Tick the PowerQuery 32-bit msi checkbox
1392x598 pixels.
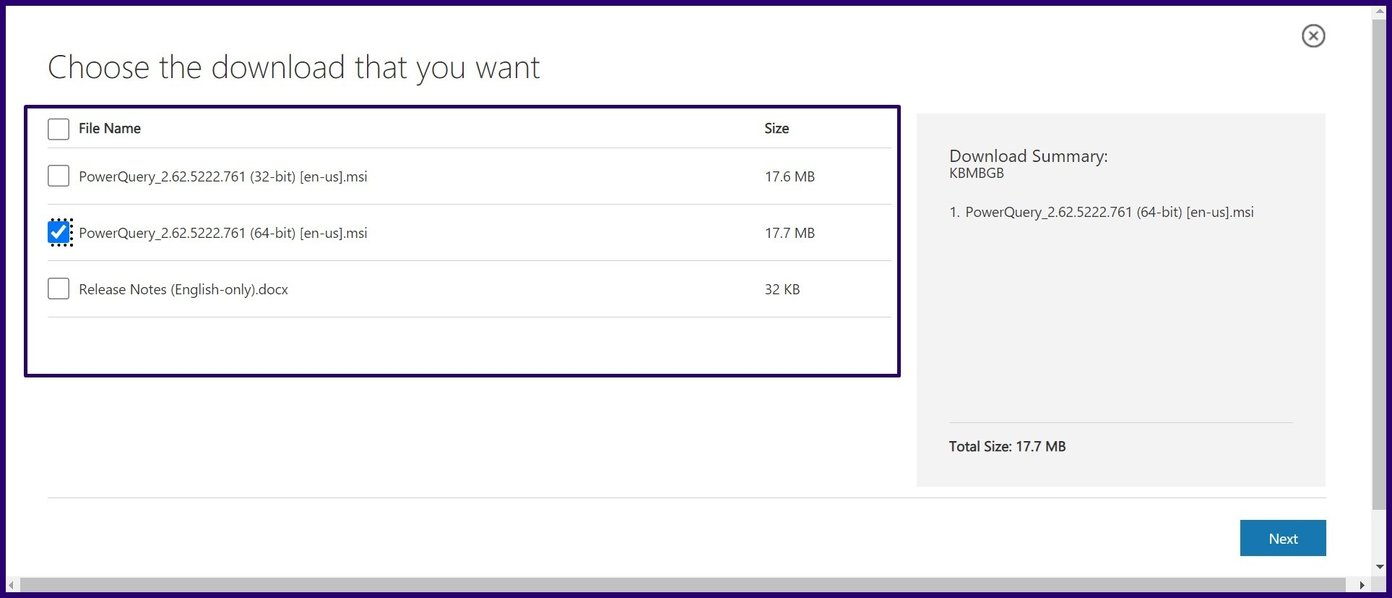(59, 176)
